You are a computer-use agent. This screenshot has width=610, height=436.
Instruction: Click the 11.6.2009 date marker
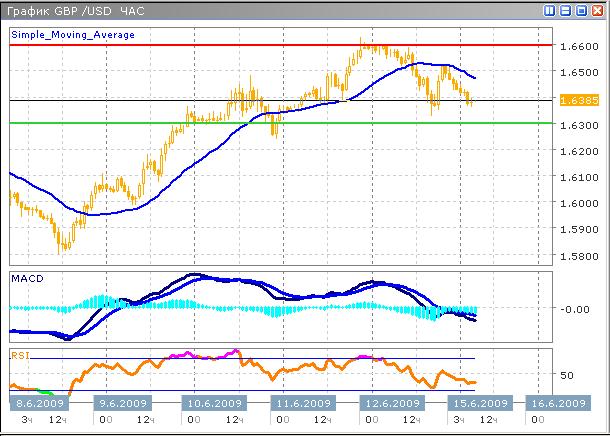tap(302, 403)
